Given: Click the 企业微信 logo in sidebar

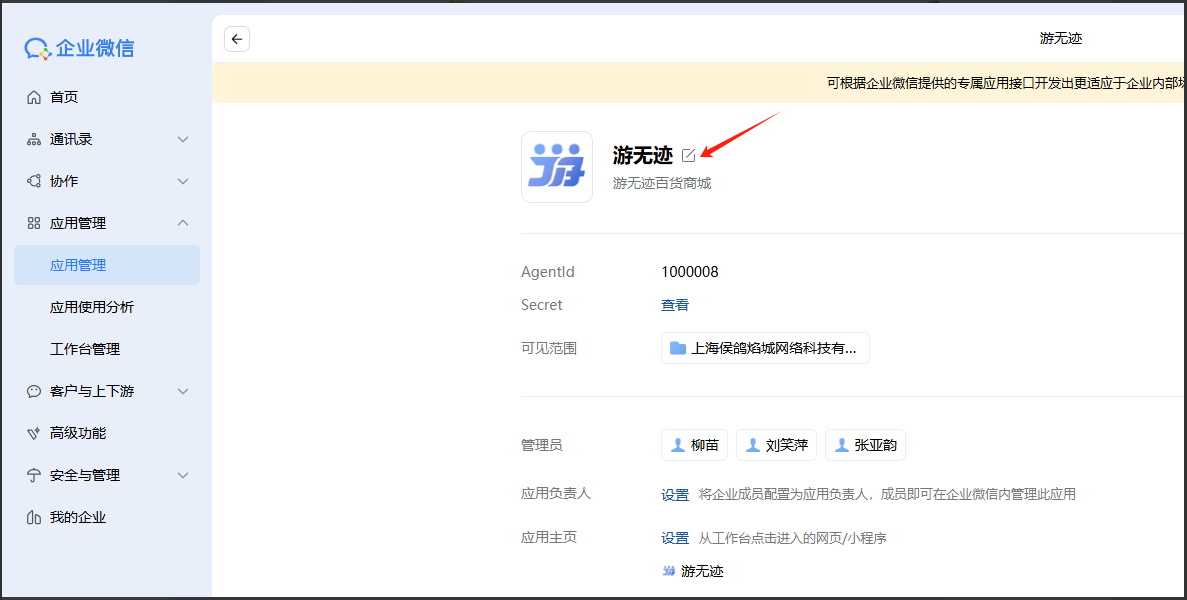Looking at the screenshot, I should [80, 48].
